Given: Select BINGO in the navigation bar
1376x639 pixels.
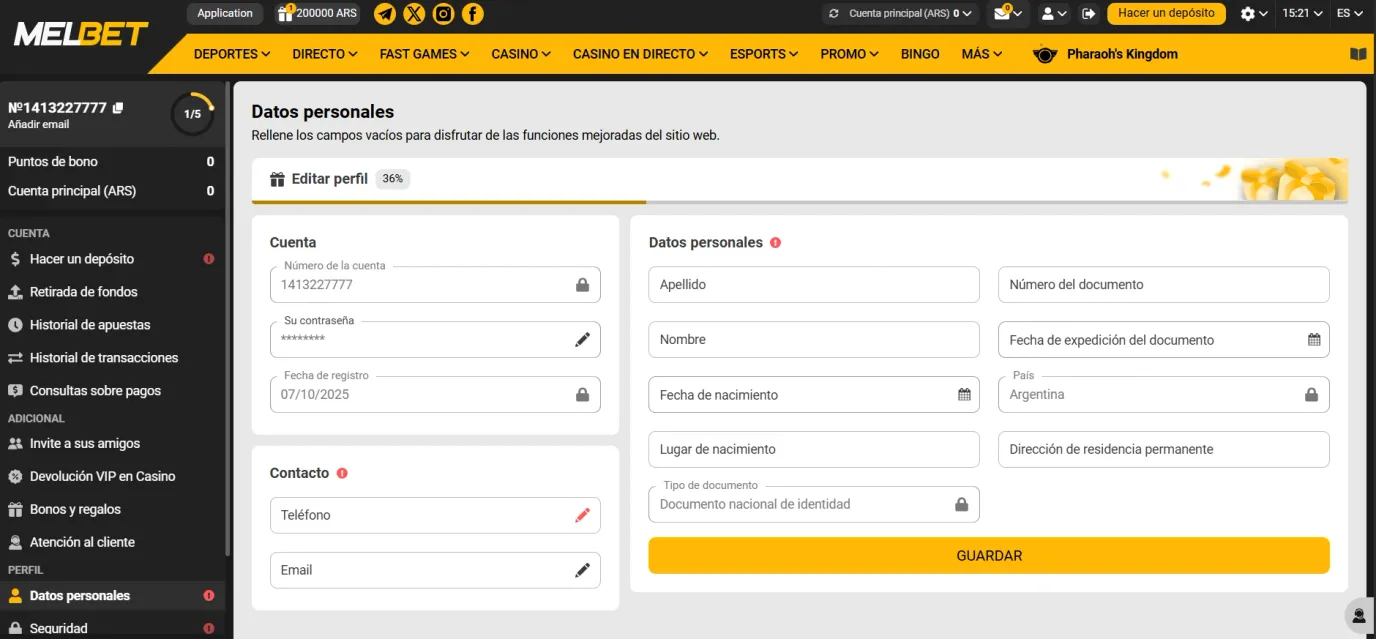Looking at the screenshot, I should point(919,54).
